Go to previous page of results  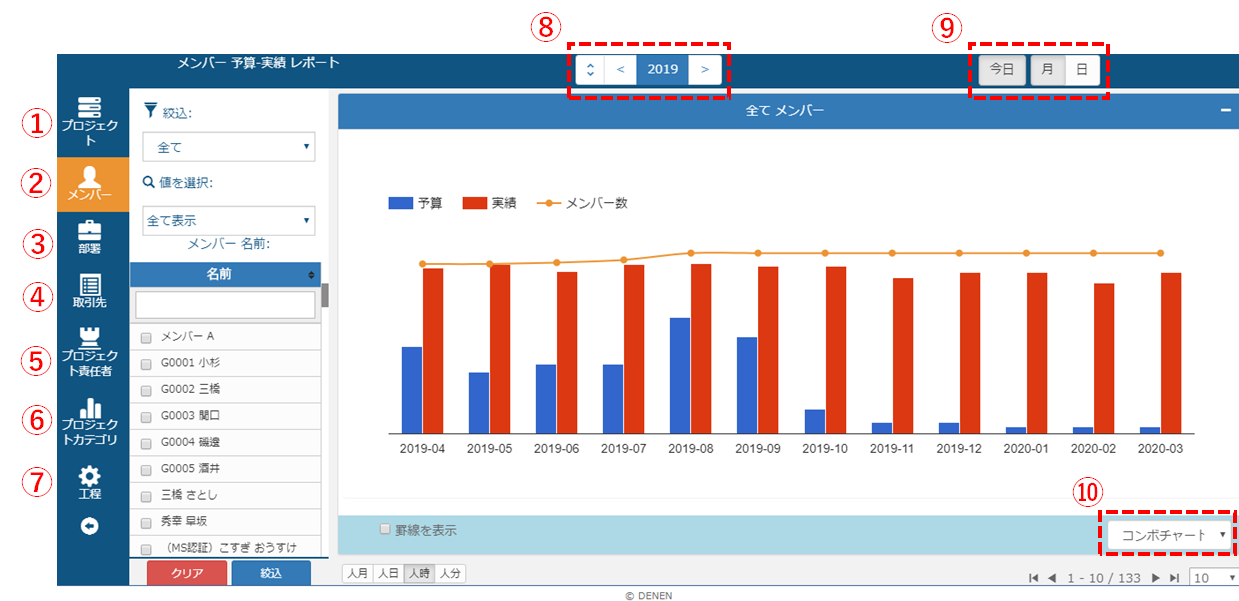tap(1052, 578)
